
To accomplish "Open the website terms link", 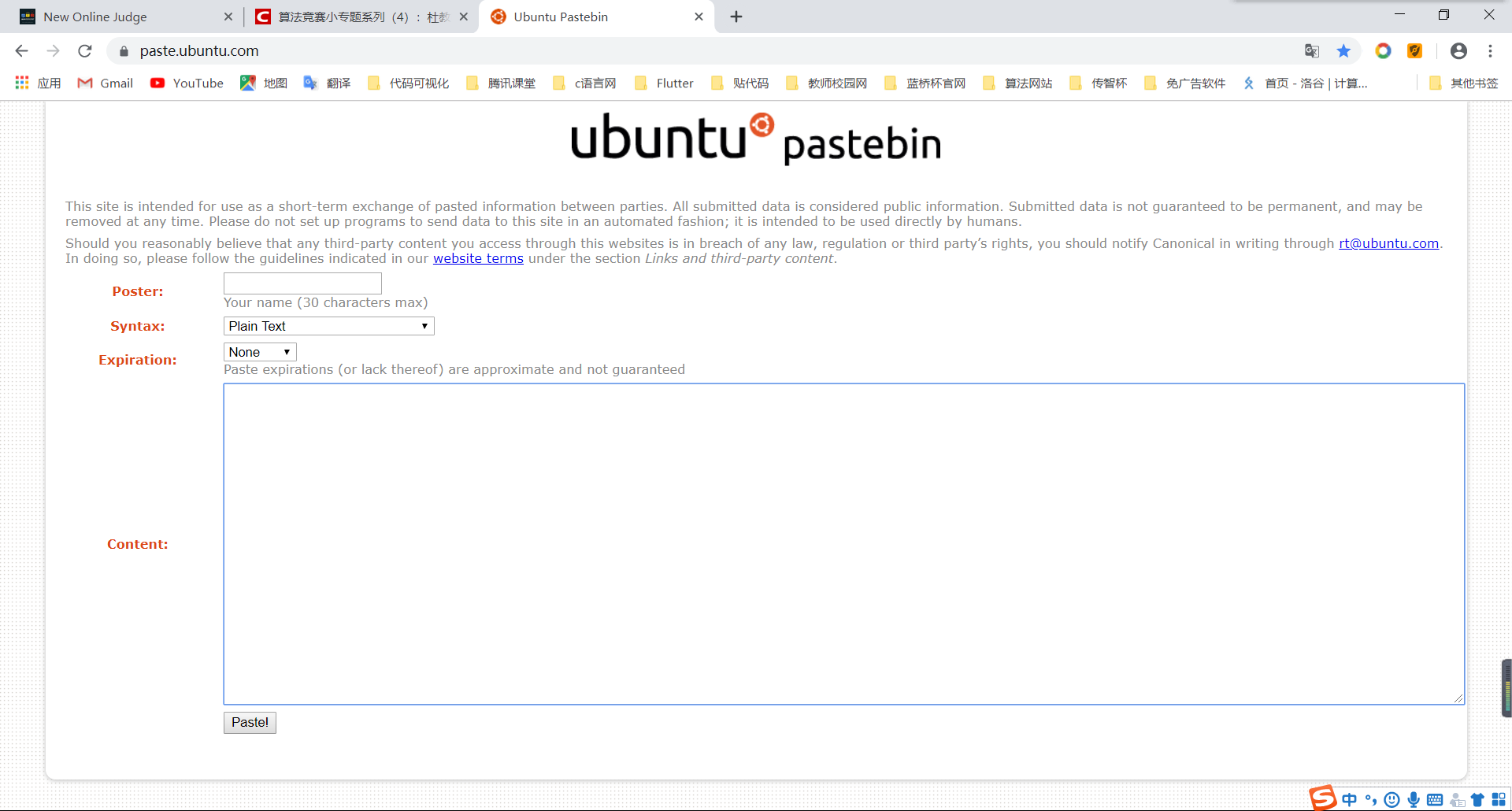I will point(477,258).
